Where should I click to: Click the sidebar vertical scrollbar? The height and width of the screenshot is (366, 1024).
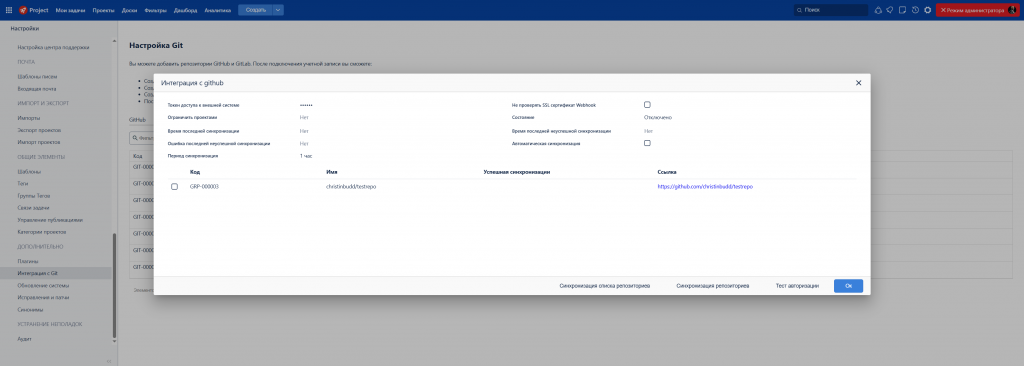tap(115, 286)
